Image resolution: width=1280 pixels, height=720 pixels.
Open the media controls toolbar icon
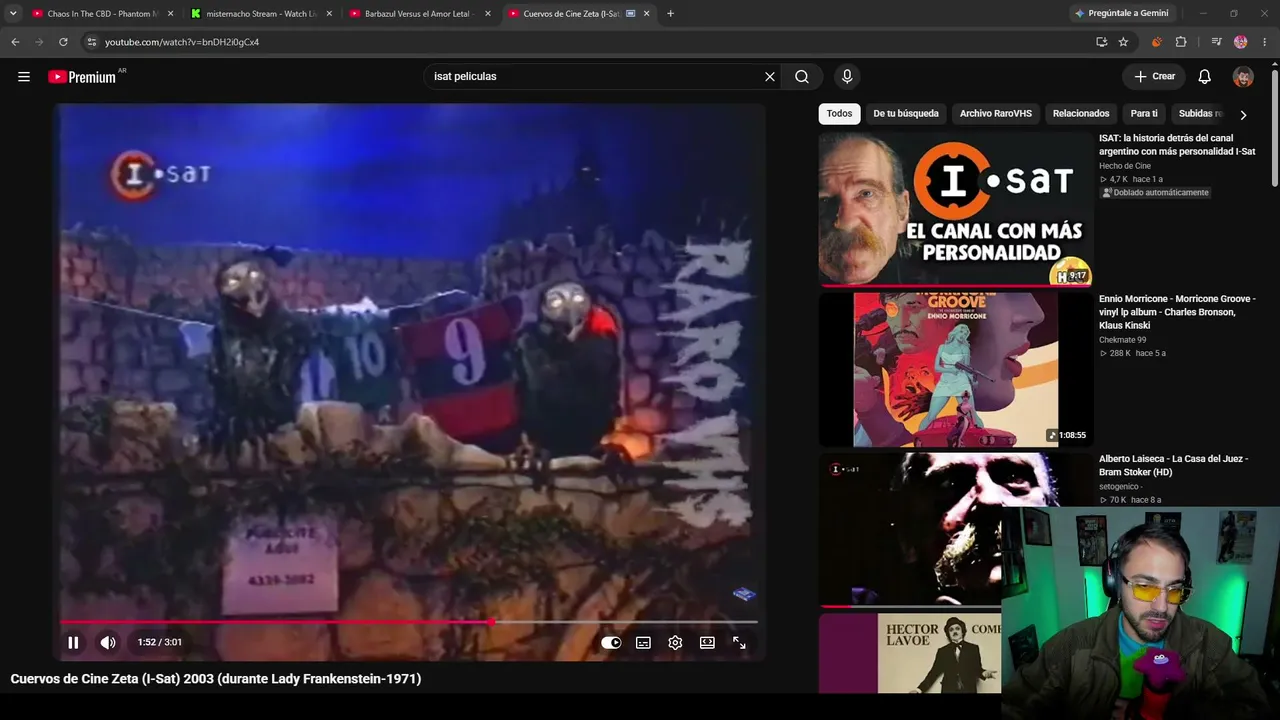tap(1216, 42)
